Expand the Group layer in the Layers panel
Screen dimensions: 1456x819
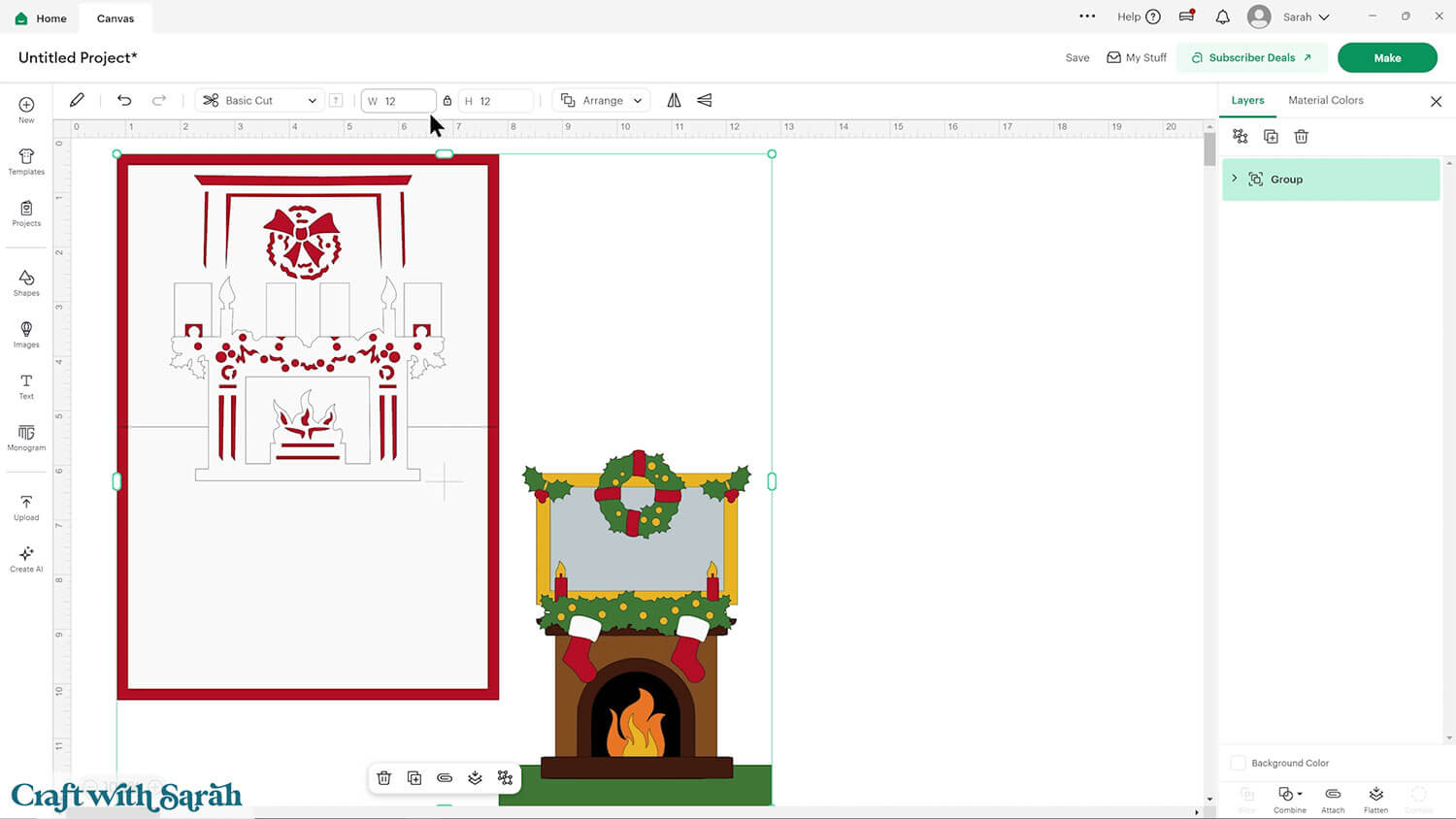1234,179
